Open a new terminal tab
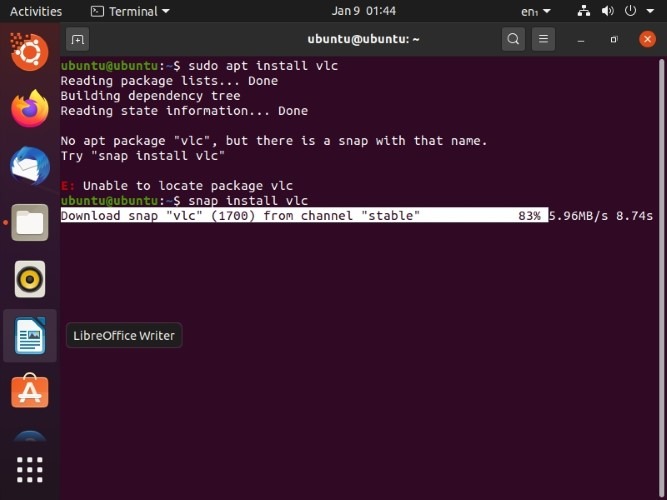The height and width of the screenshot is (500, 667). coord(77,40)
